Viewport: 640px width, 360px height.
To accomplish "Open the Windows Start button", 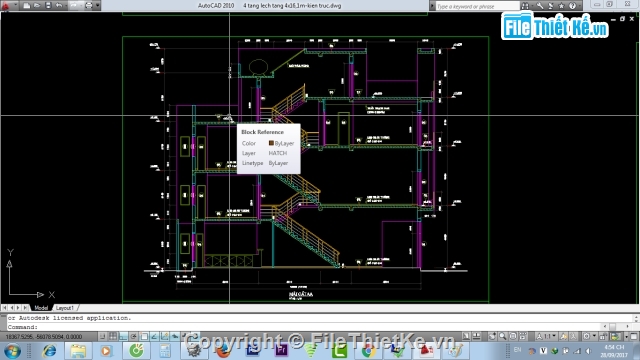I will pyautogui.click(x=12, y=351).
